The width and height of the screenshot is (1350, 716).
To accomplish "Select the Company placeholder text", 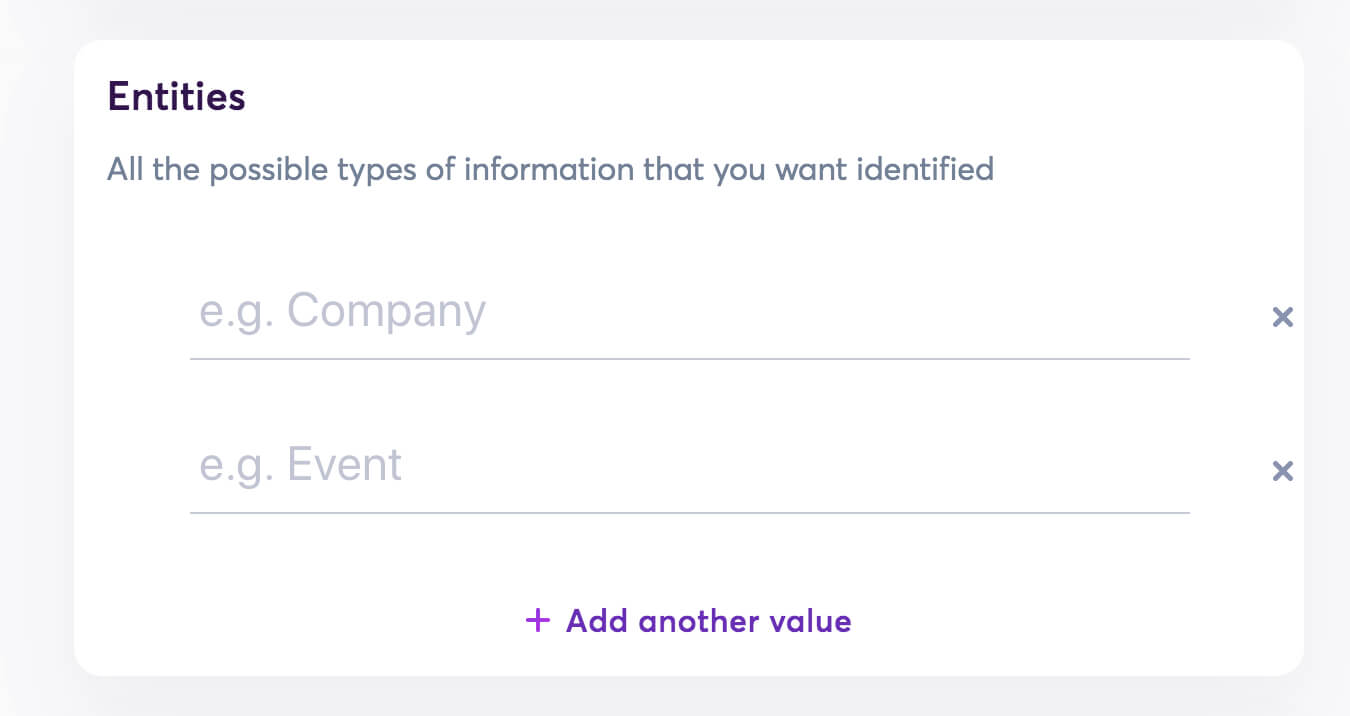I will click(343, 310).
